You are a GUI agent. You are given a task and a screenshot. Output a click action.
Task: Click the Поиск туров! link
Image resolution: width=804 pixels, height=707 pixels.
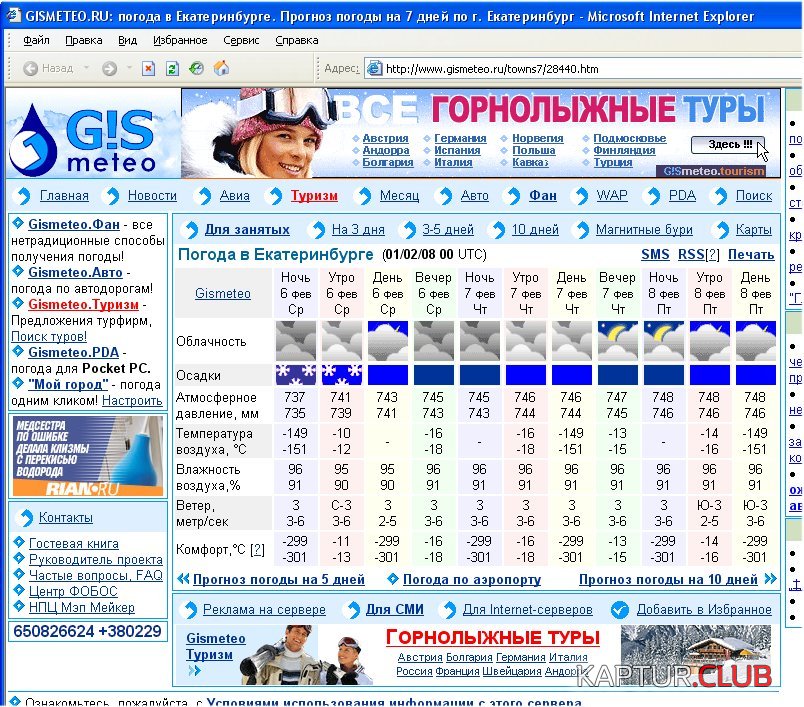click(49, 337)
